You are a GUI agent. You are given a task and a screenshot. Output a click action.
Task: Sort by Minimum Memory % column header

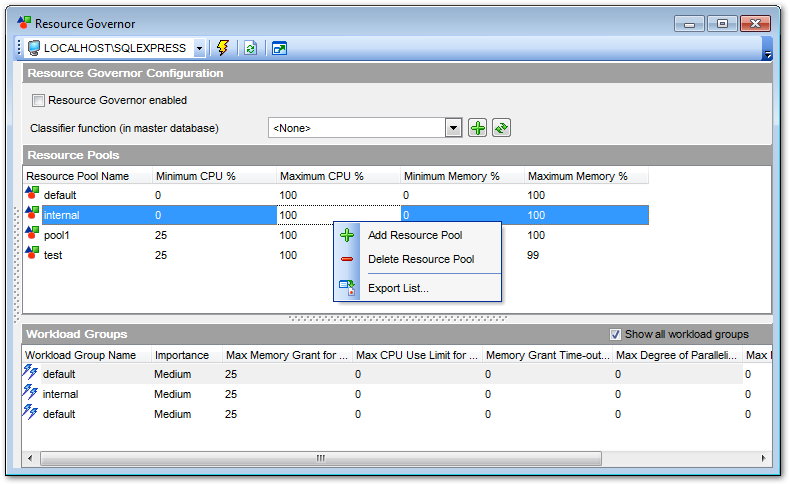point(462,176)
